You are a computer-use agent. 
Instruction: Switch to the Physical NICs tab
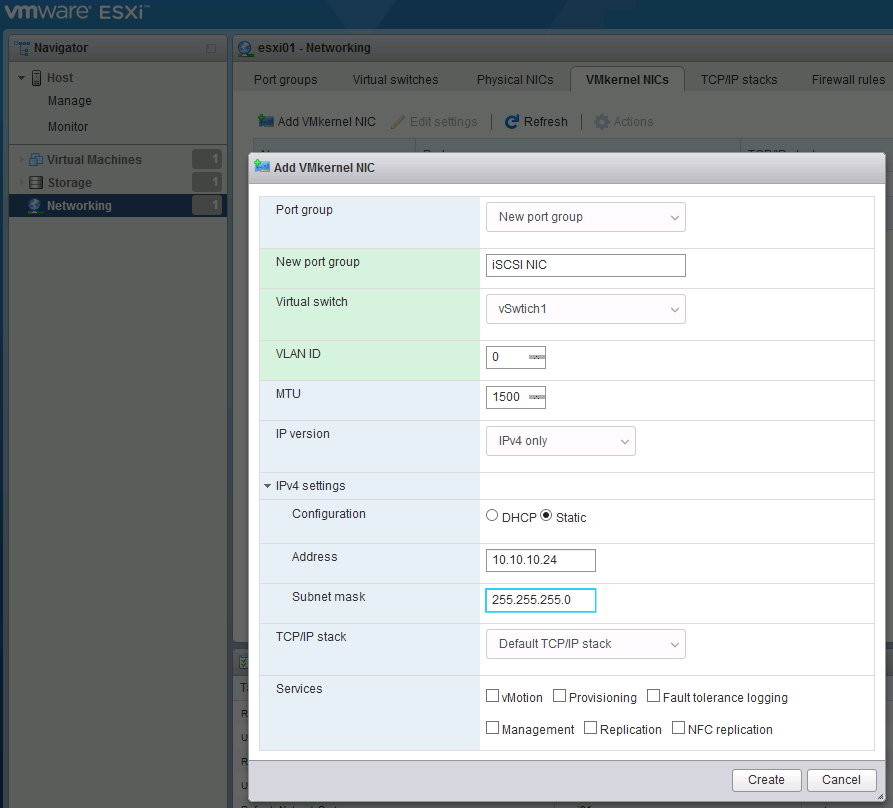coord(515,80)
